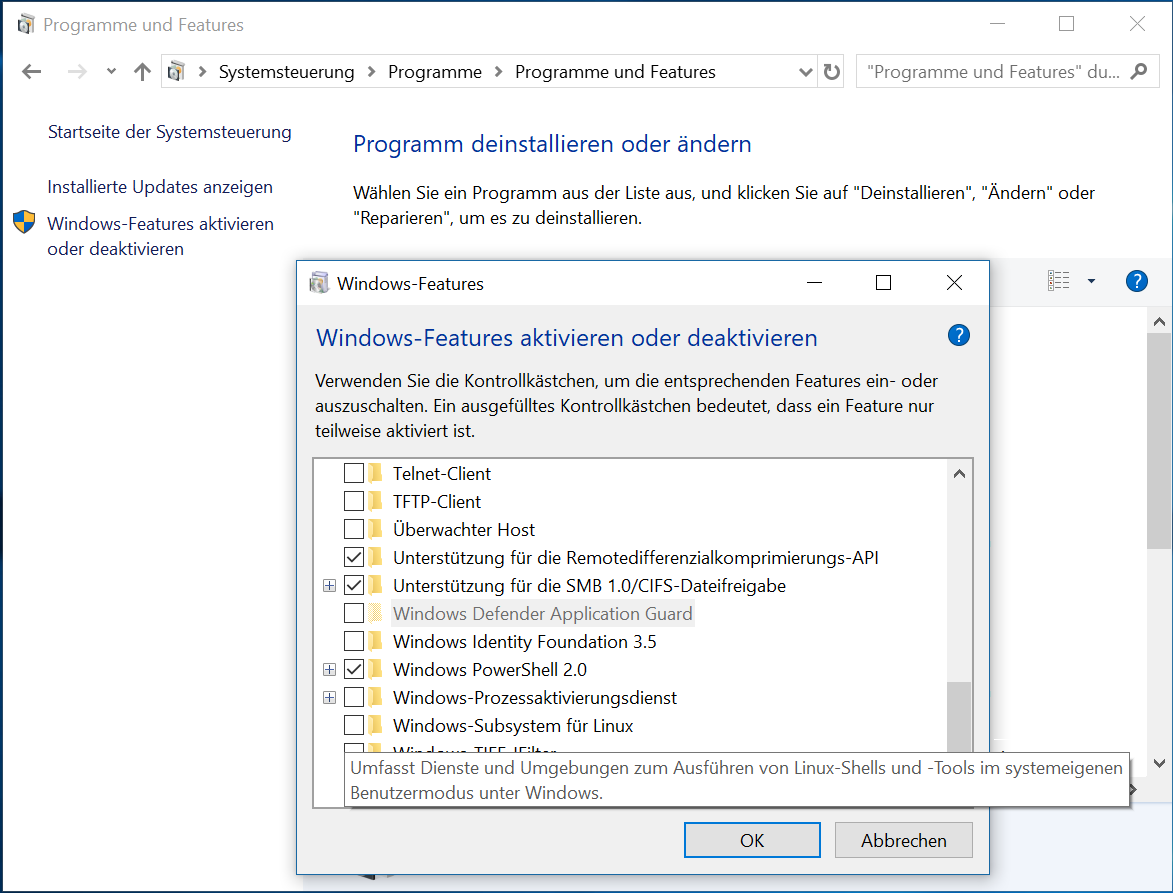Viewport: 1173px width, 893px height.
Task: Toggle Windows Defender Application Guard checkbox
Action: [354, 613]
